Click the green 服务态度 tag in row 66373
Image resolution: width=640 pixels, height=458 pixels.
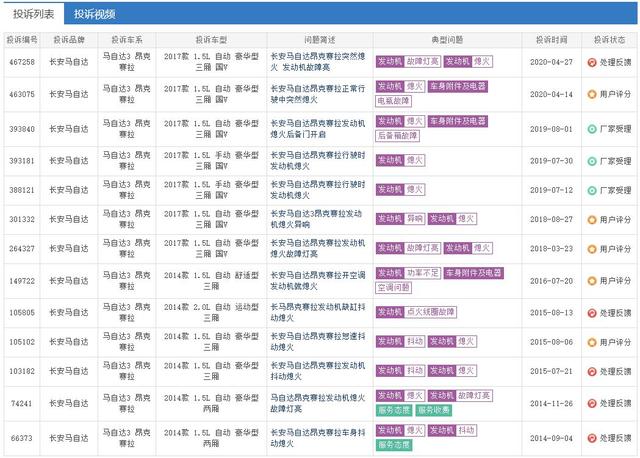point(394,445)
